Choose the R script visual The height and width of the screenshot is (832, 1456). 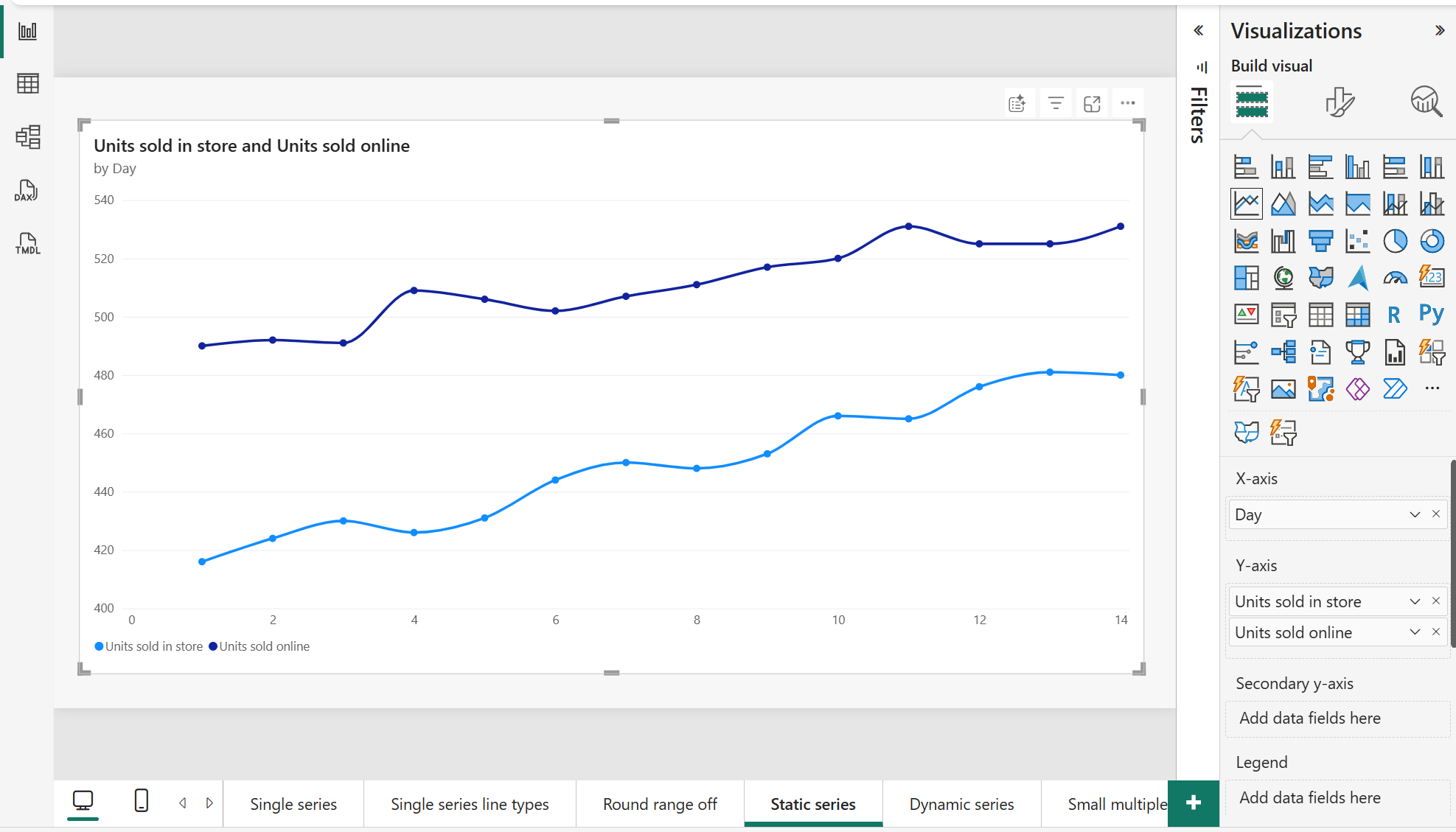[1393, 315]
